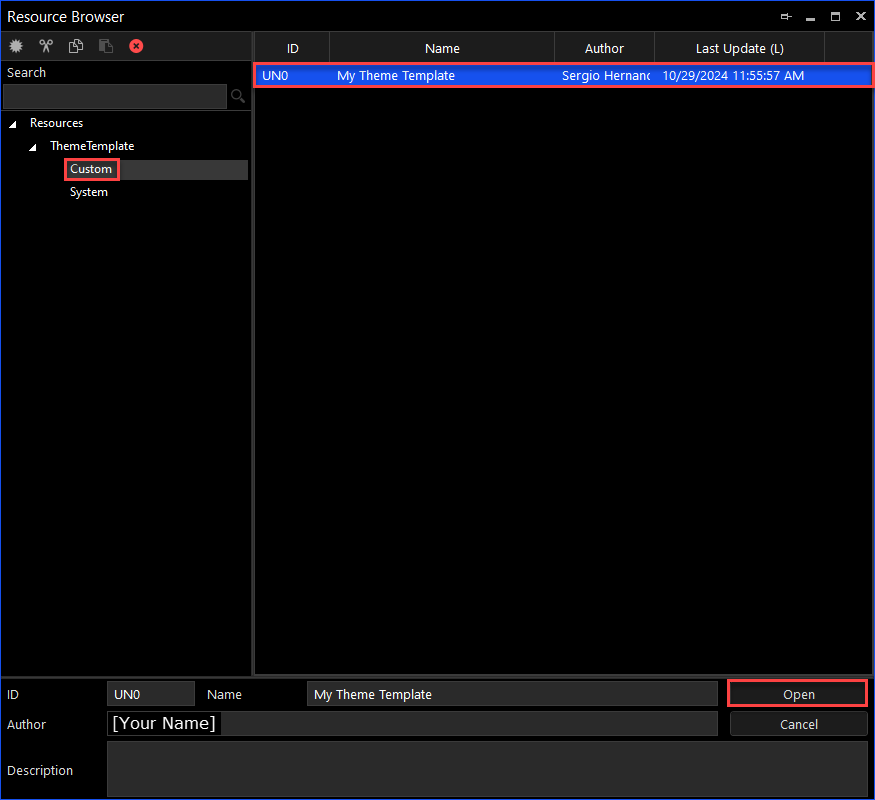The height and width of the screenshot is (800, 875).
Task: Select the System folder
Action: (89, 192)
